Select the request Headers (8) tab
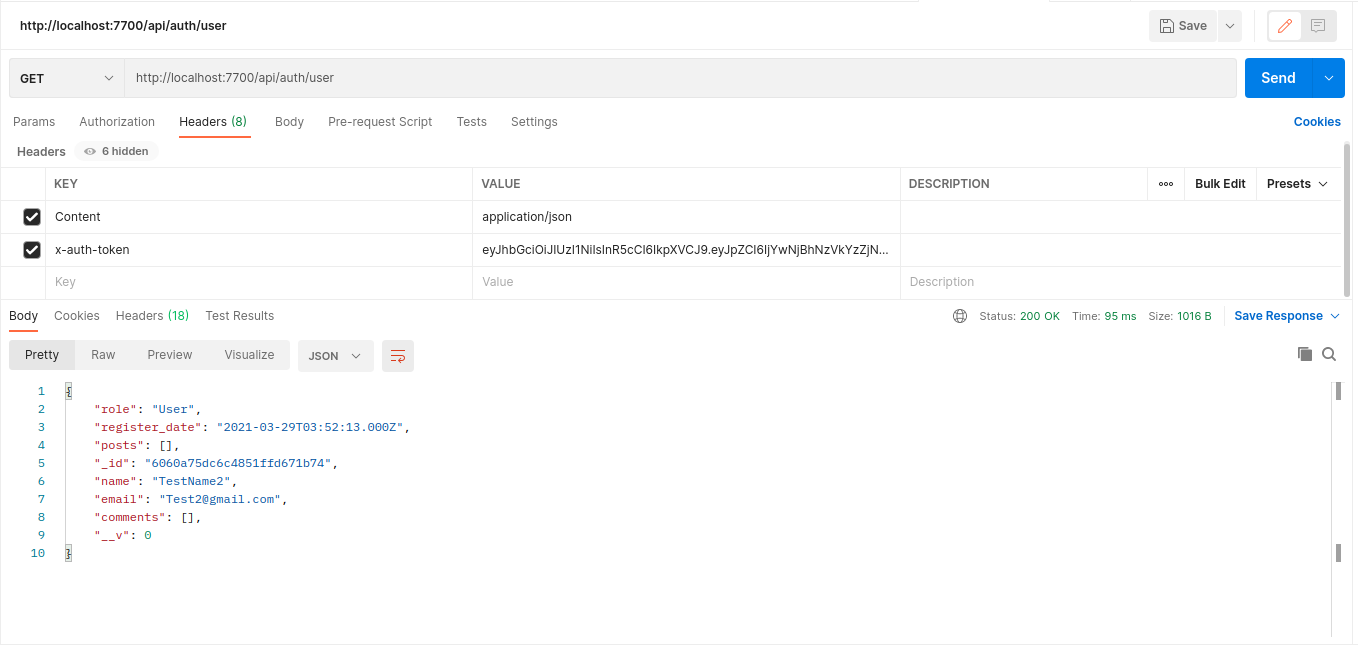The image size is (1358, 648). point(213,122)
